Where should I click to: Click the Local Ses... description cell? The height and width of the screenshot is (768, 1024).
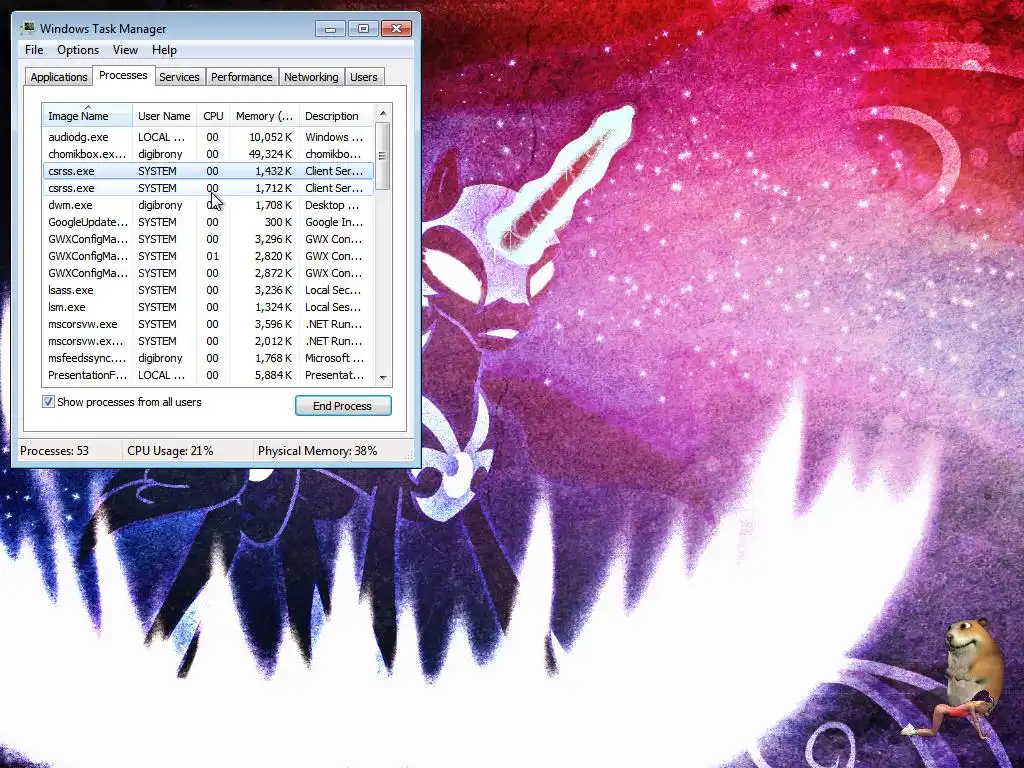333,307
